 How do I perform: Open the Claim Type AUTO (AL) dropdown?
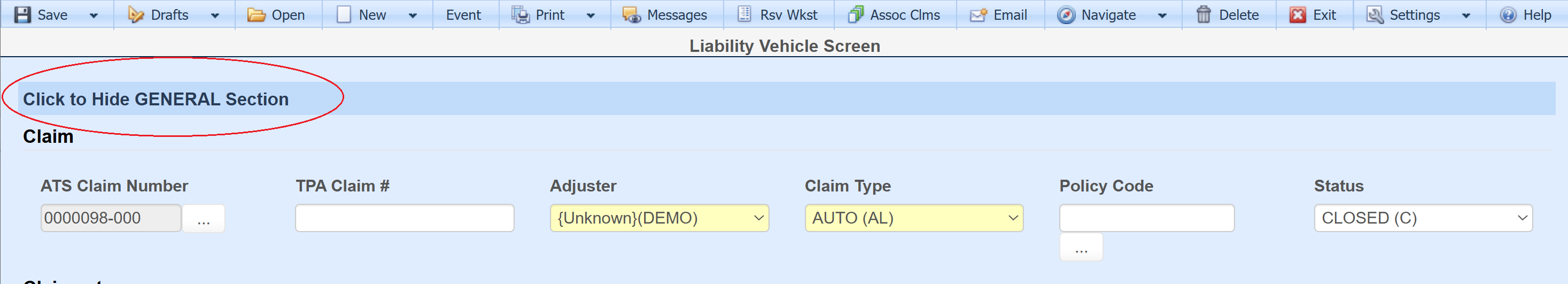click(x=914, y=218)
